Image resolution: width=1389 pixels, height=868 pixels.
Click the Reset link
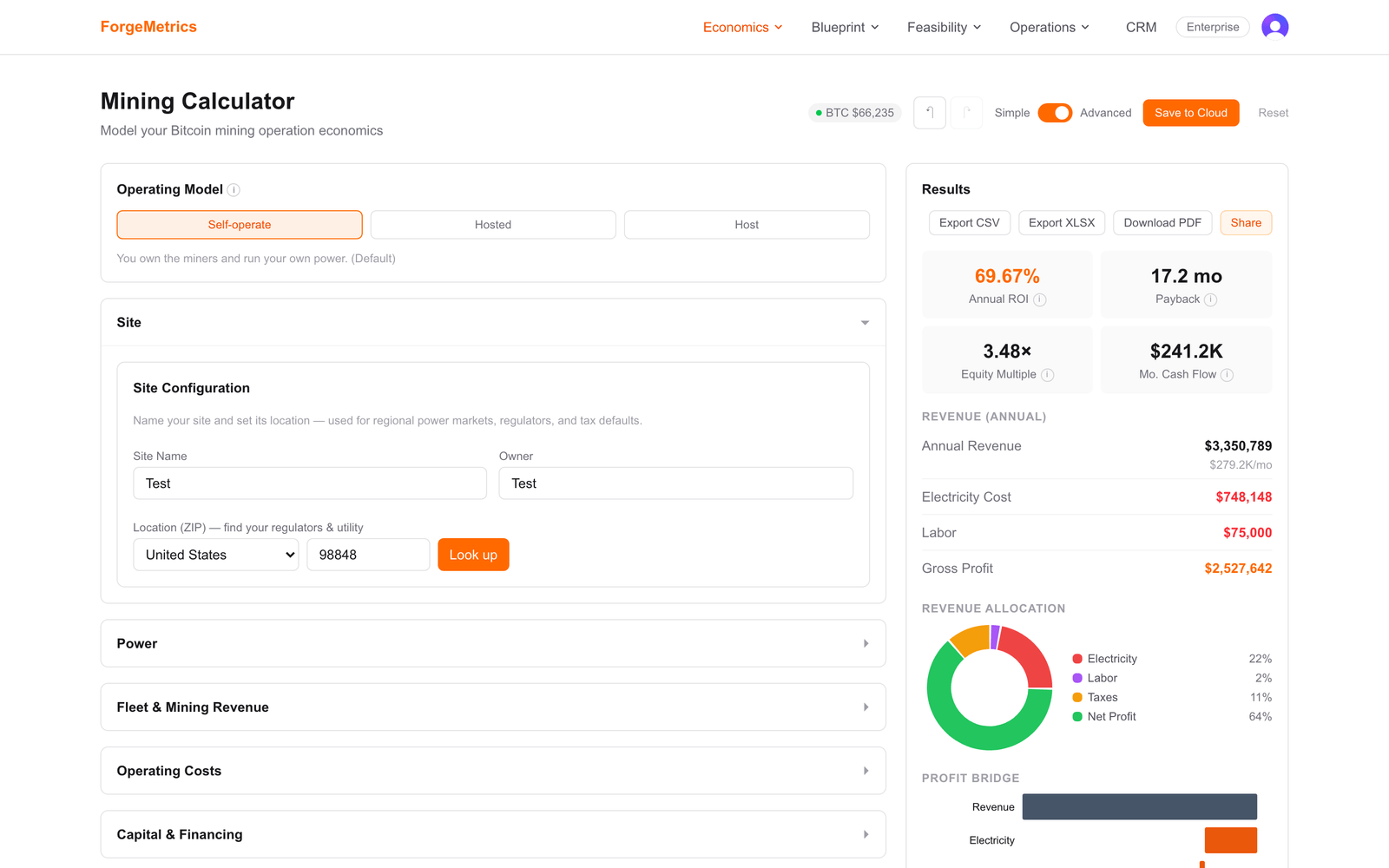pyautogui.click(x=1274, y=113)
